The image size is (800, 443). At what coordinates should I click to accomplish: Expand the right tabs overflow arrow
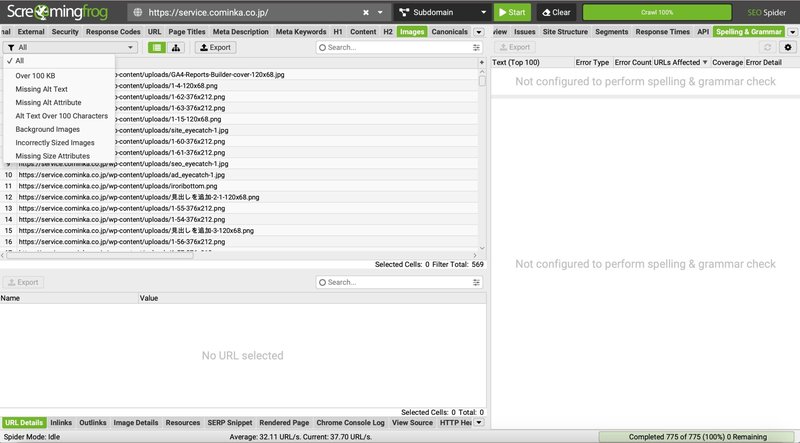click(x=792, y=32)
